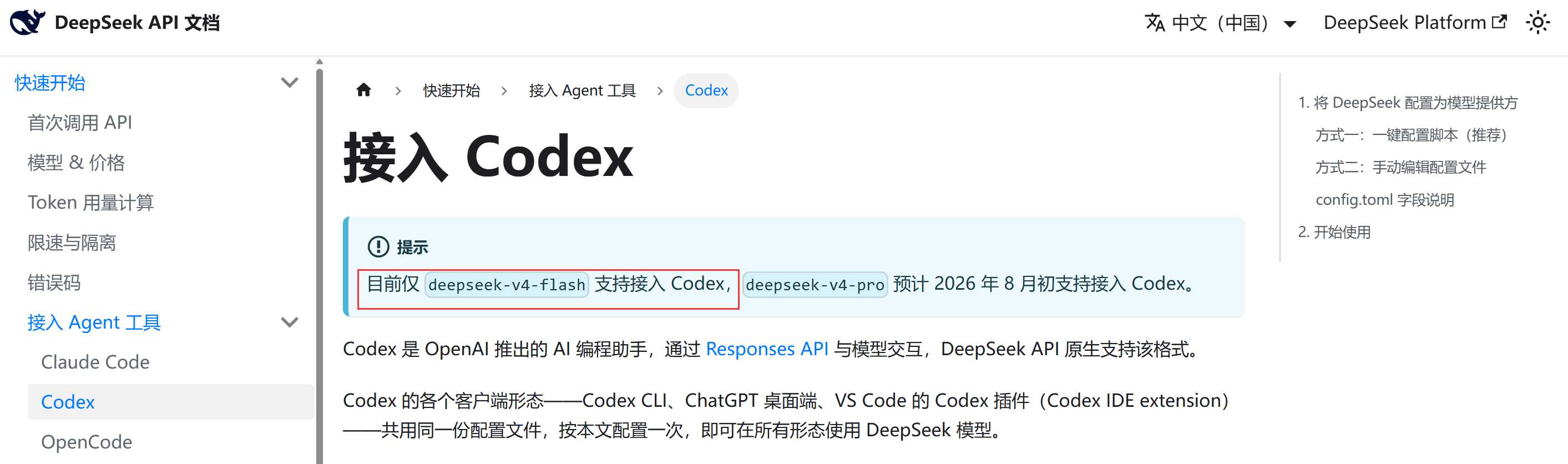Select 接入 Agent 工具 in the sidebar

coord(94,322)
